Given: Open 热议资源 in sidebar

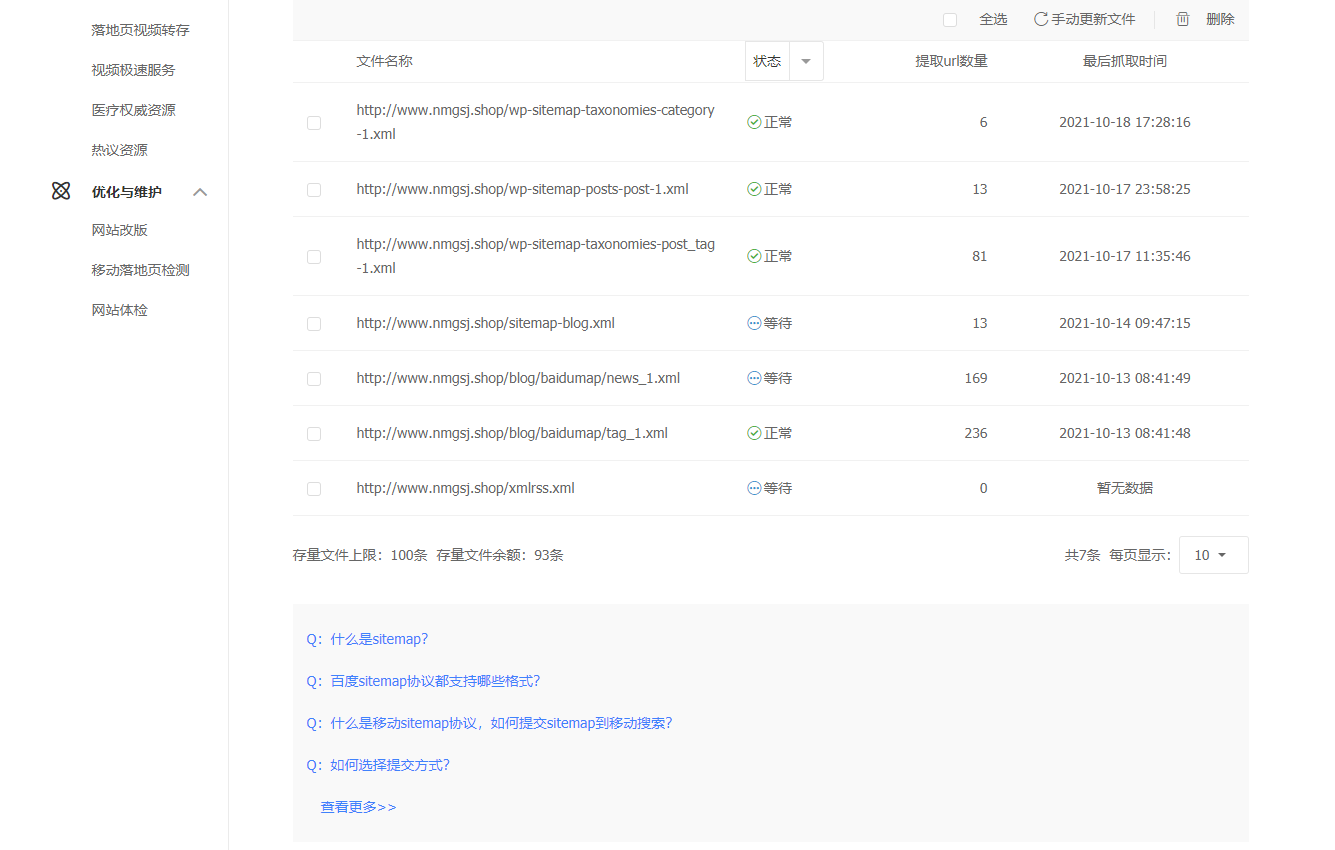Looking at the screenshot, I should tap(119, 150).
